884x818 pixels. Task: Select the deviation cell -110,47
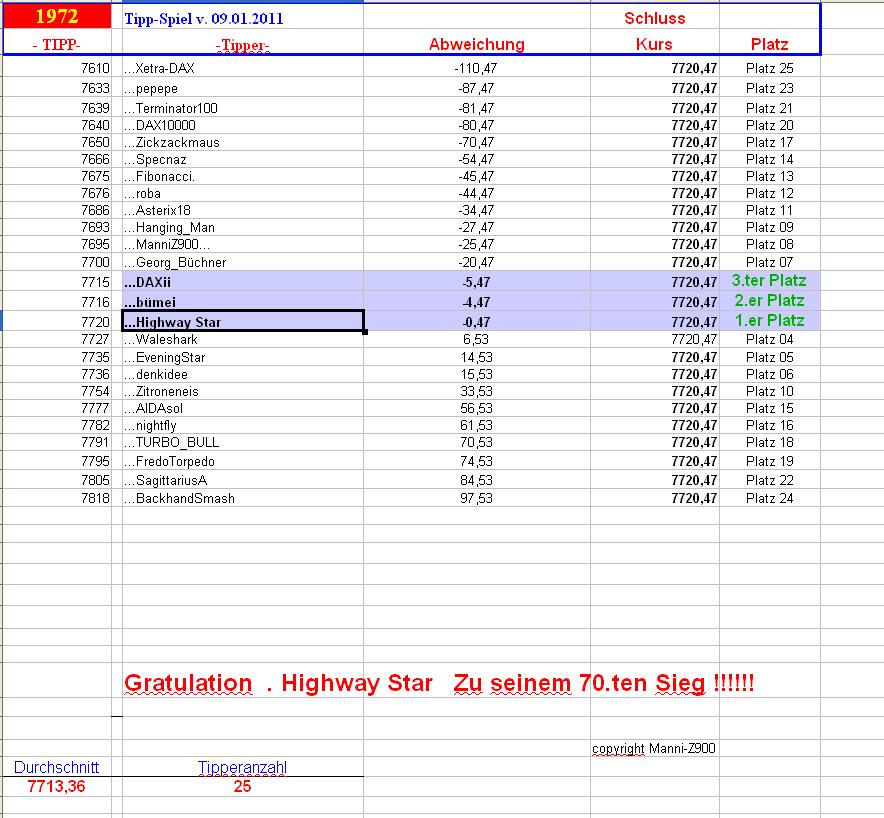click(x=476, y=69)
